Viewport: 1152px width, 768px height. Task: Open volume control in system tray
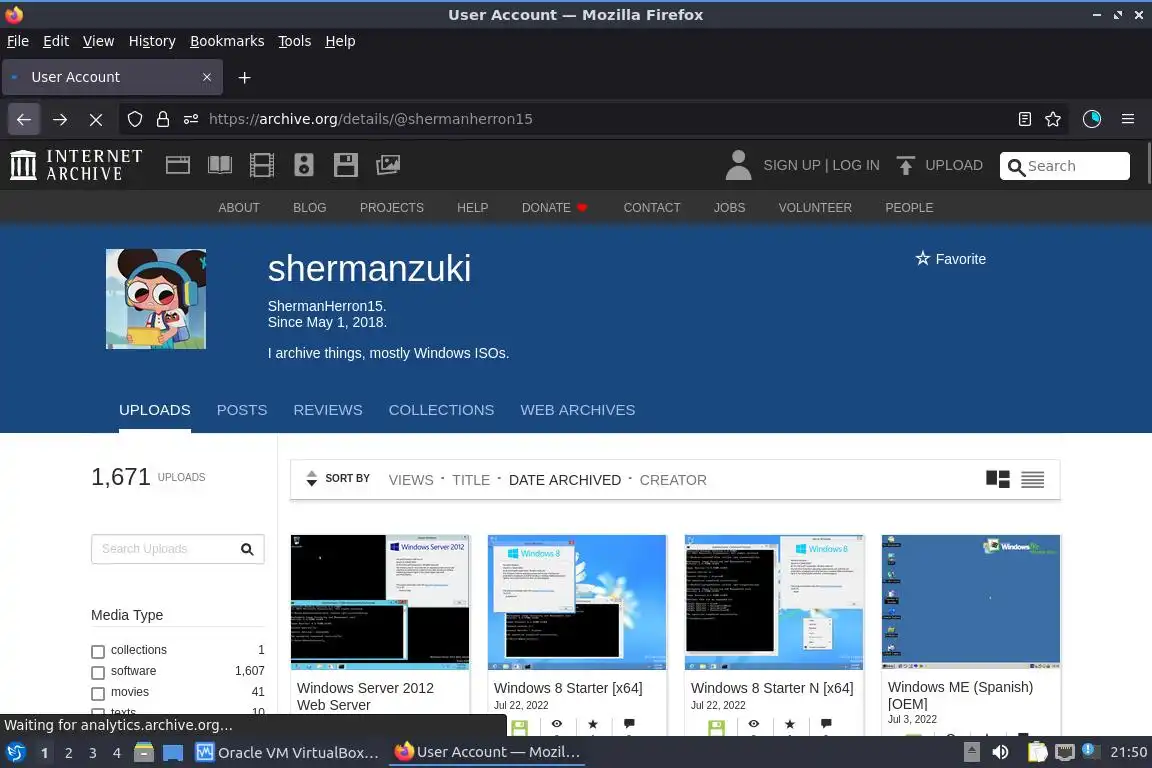pyautogui.click(x=1000, y=752)
